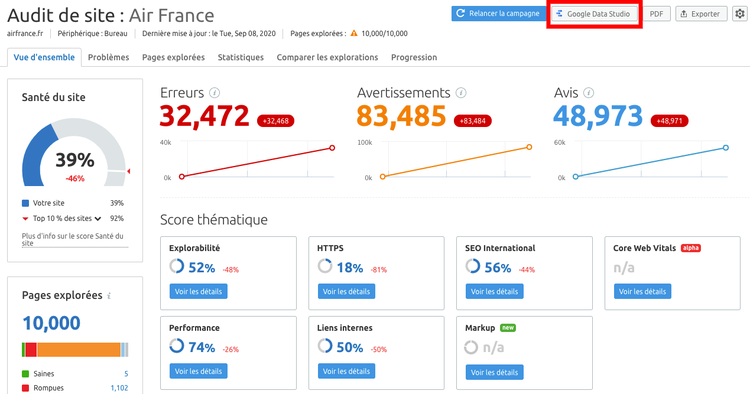Click the blue Votre site legend swatch
Viewport: 750px width, 394px height.
tap(25, 203)
